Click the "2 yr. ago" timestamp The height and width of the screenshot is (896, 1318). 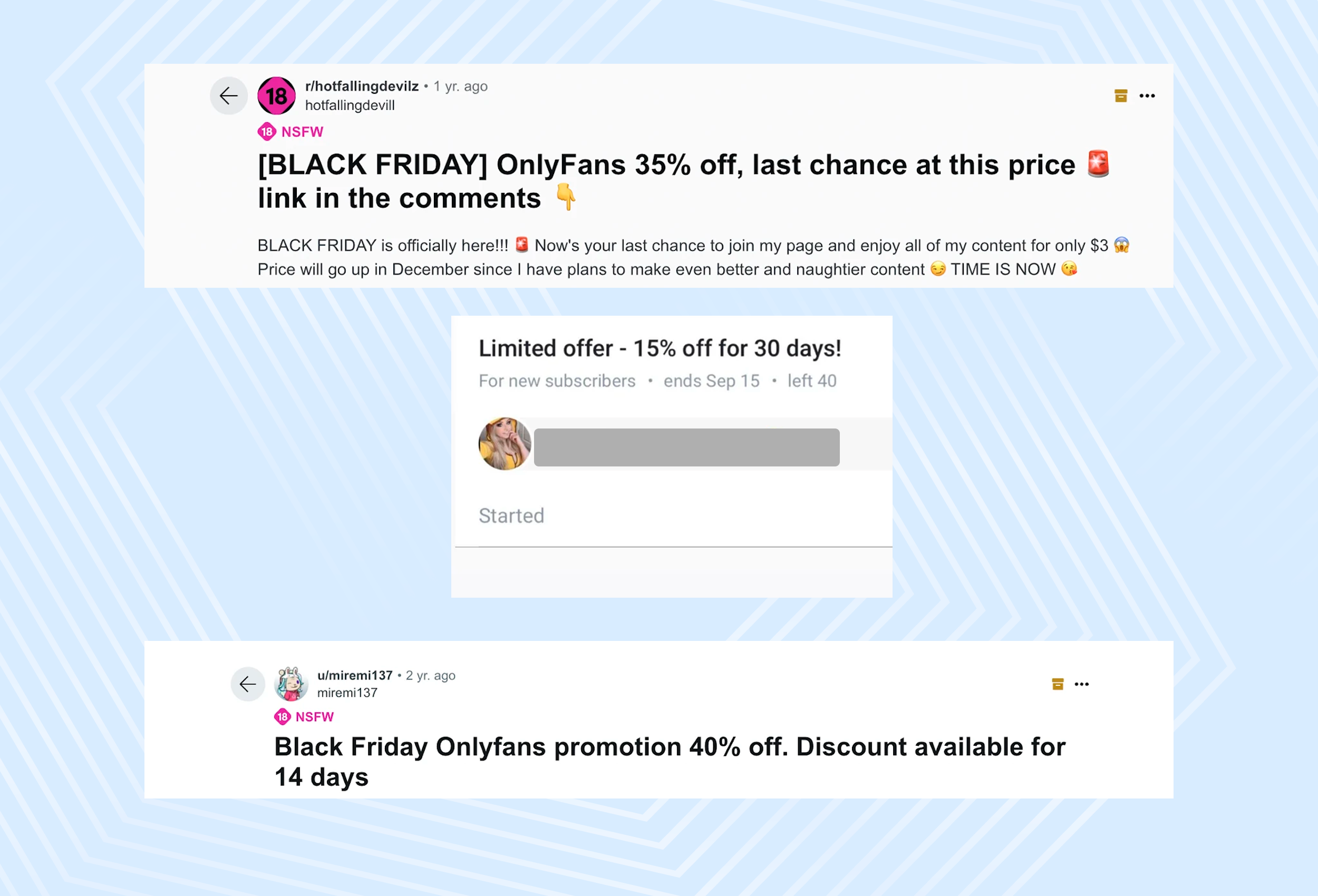[430, 675]
